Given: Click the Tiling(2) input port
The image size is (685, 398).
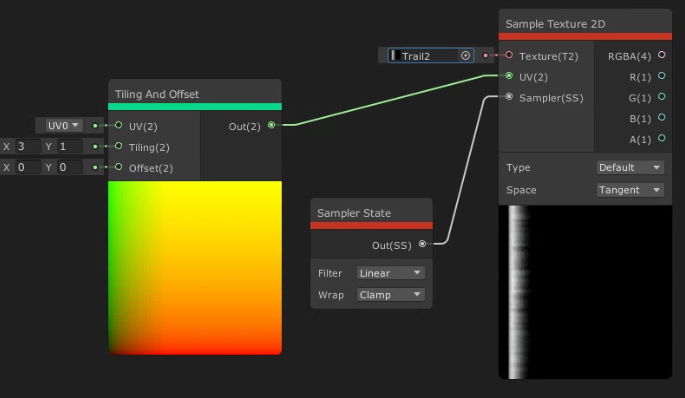Looking at the screenshot, I should click(x=118, y=146).
